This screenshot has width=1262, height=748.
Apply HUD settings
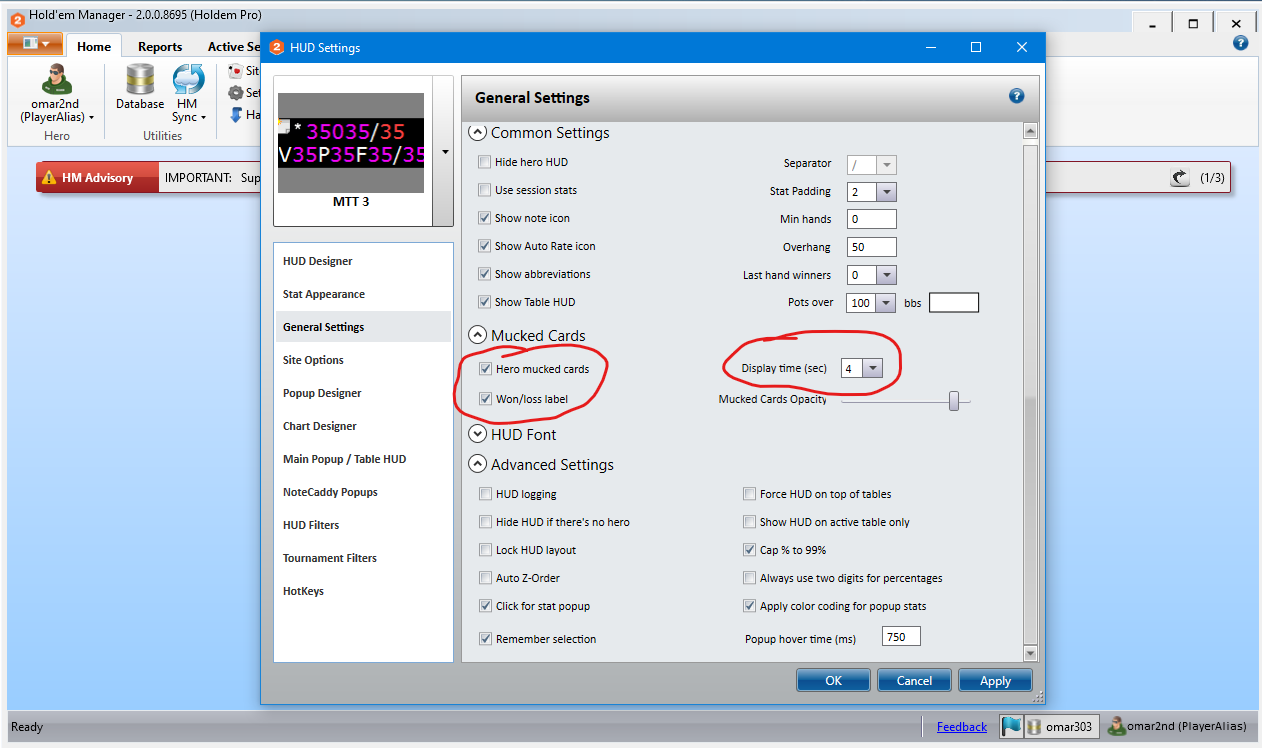point(995,680)
